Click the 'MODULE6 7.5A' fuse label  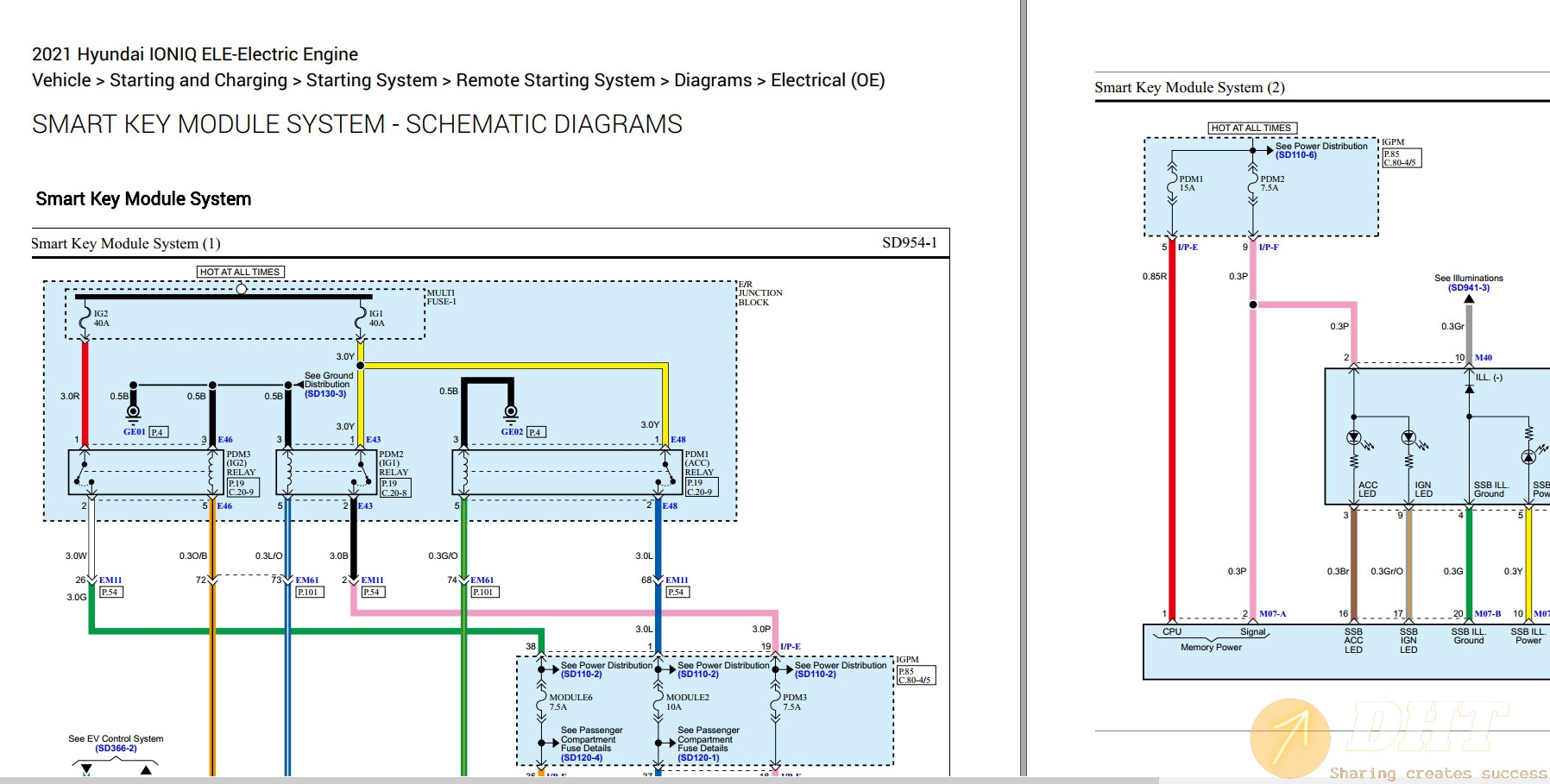[x=570, y=702]
